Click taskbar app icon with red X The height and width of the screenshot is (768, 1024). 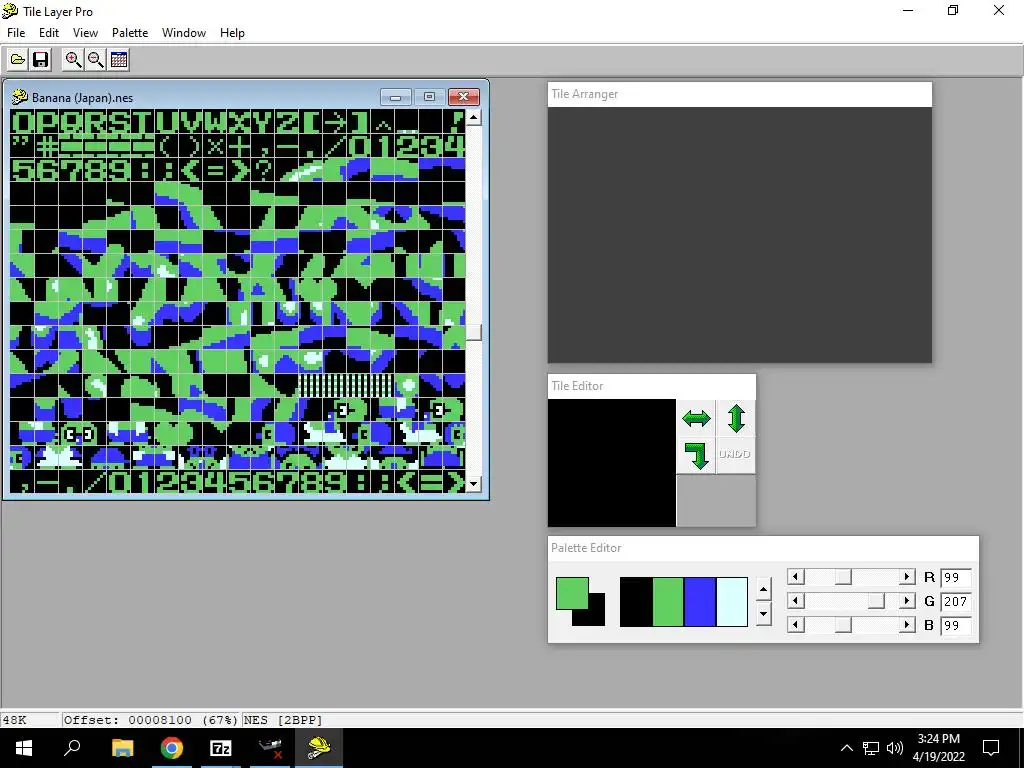[x=270, y=748]
